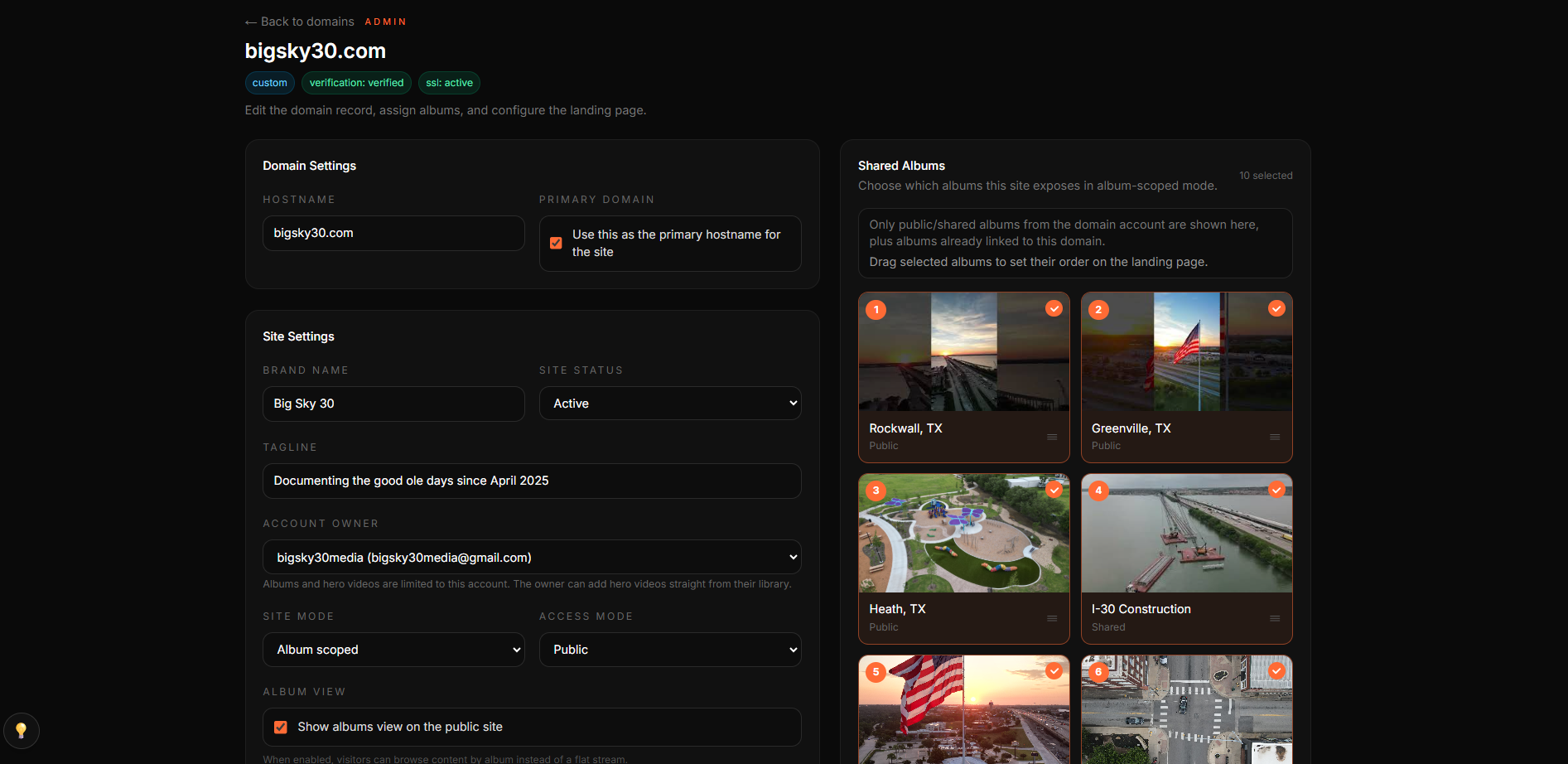Go back to domains link
1568x764 pixels.
300,22
